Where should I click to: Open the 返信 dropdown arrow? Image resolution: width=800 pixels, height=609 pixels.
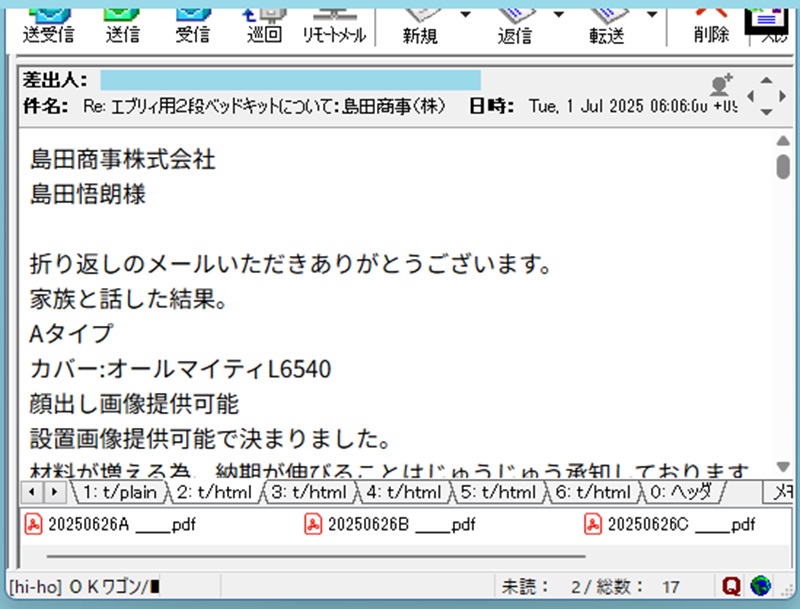pos(558,15)
